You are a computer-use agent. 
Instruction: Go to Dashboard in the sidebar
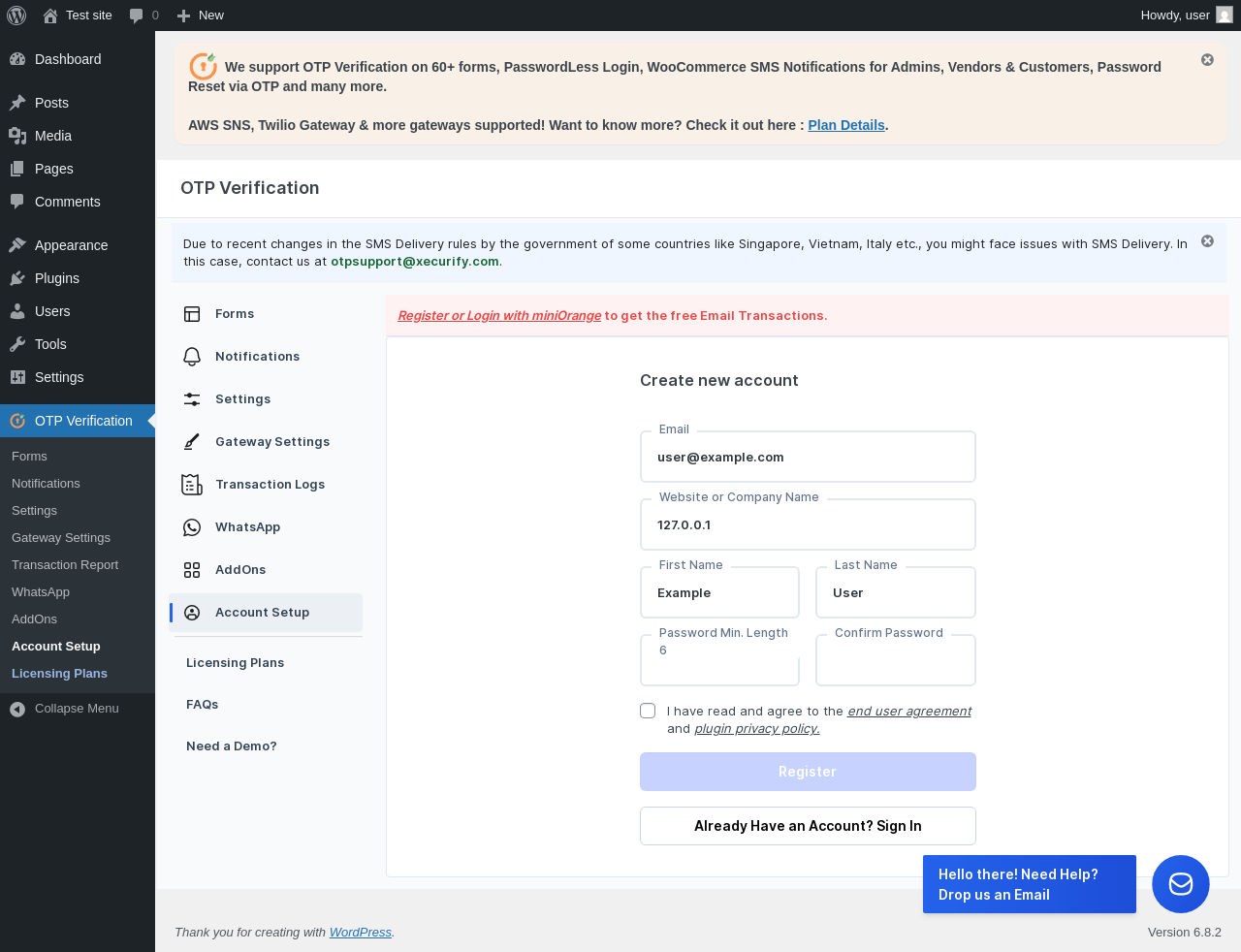click(x=78, y=59)
